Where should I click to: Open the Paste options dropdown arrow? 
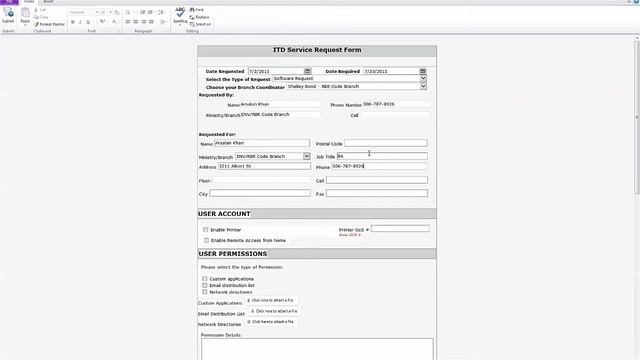(25, 25)
